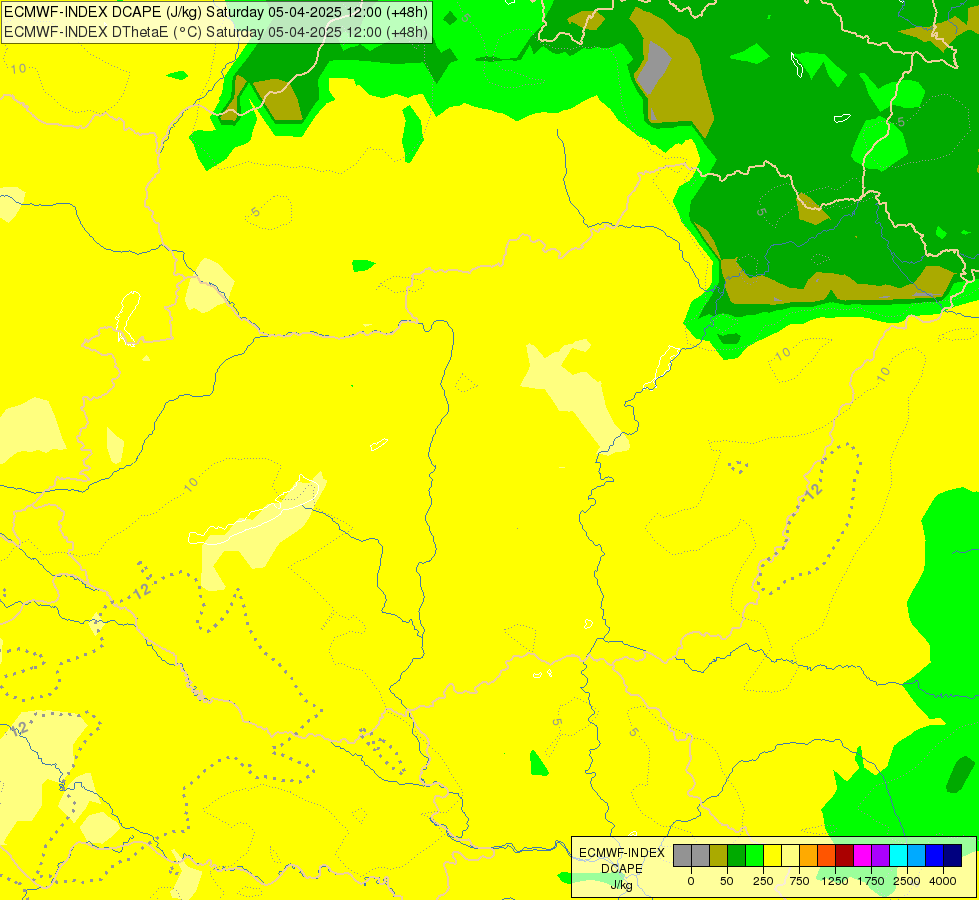Select the bright yellow swatch in the legend
The image size is (979, 900).
(772, 855)
